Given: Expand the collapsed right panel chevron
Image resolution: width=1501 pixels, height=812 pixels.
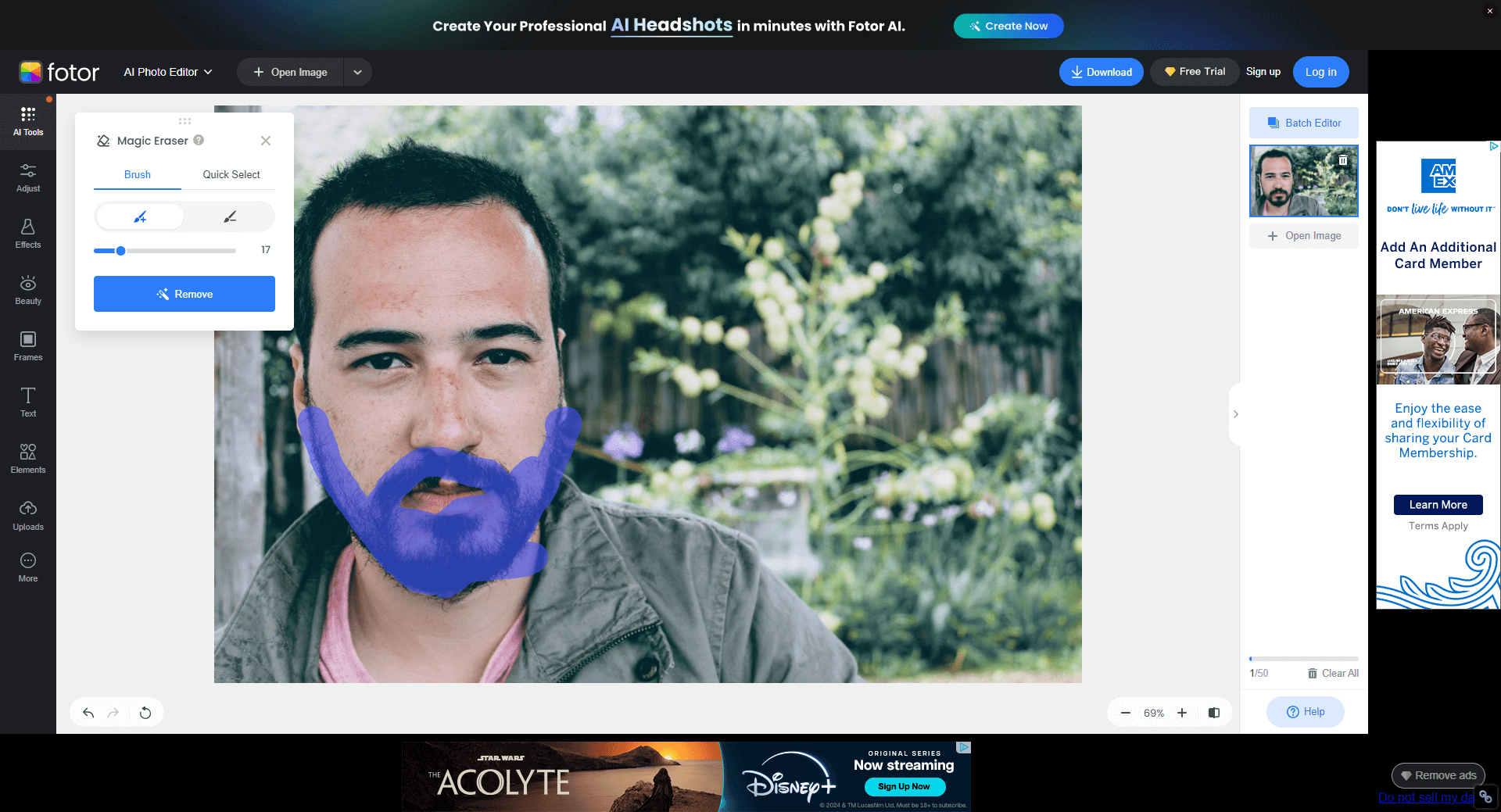Looking at the screenshot, I should coord(1235,414).
